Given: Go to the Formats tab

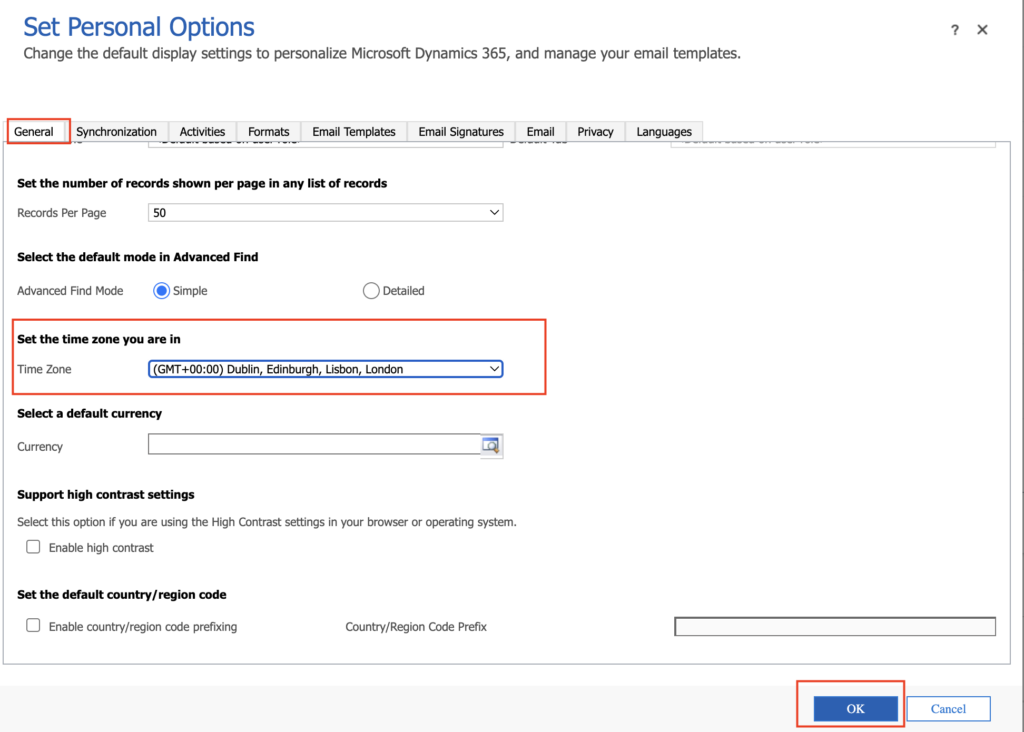Looking at the screenshot, I should (268, 131).
